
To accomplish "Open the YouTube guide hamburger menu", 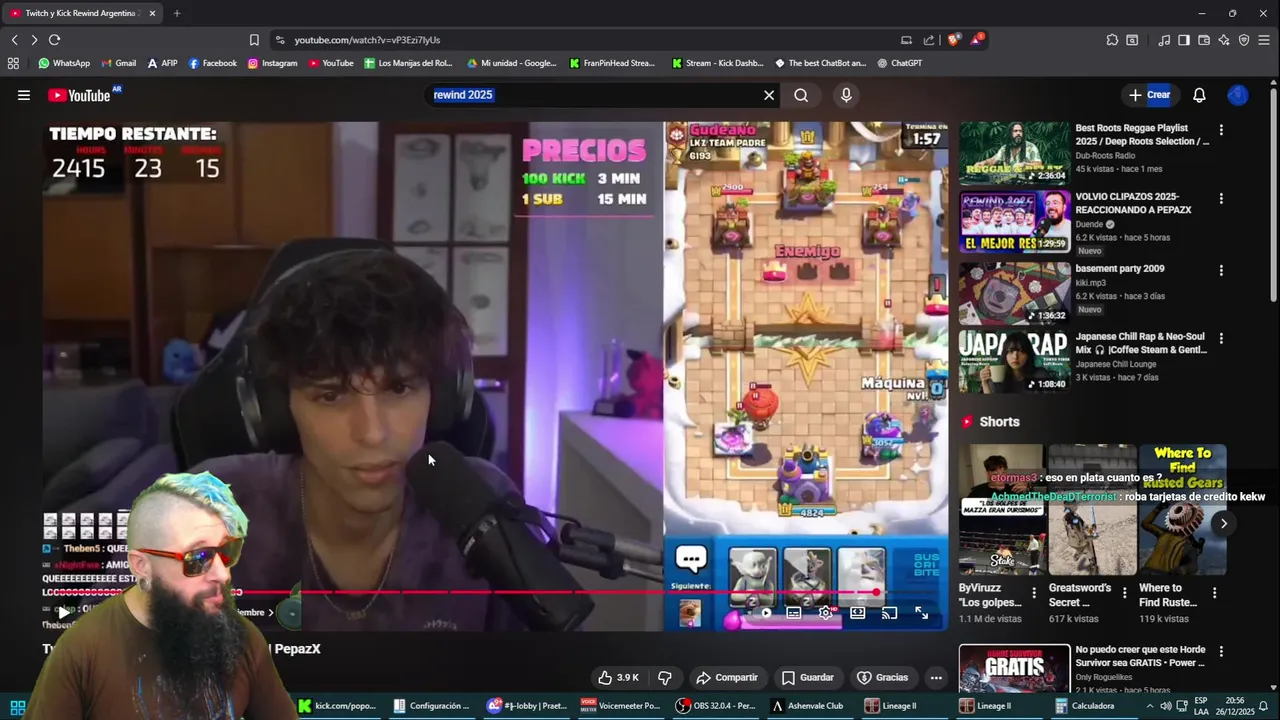I will pos(23,95).
